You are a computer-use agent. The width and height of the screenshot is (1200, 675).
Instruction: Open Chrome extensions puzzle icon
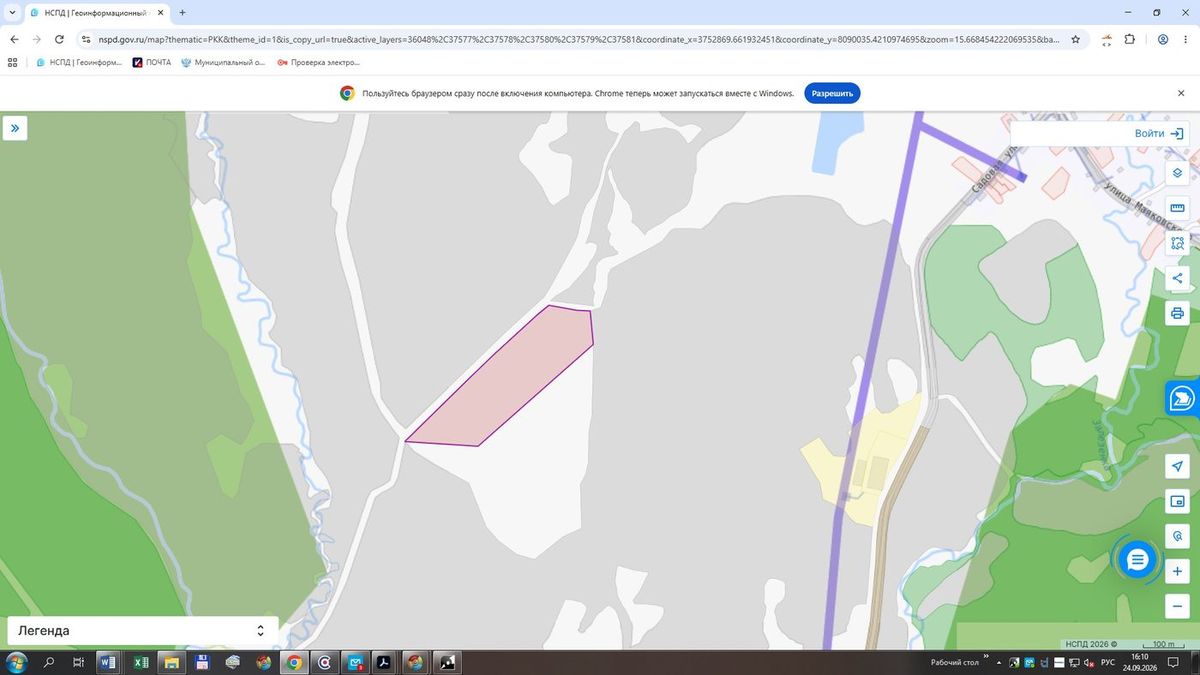point(1129,40)
